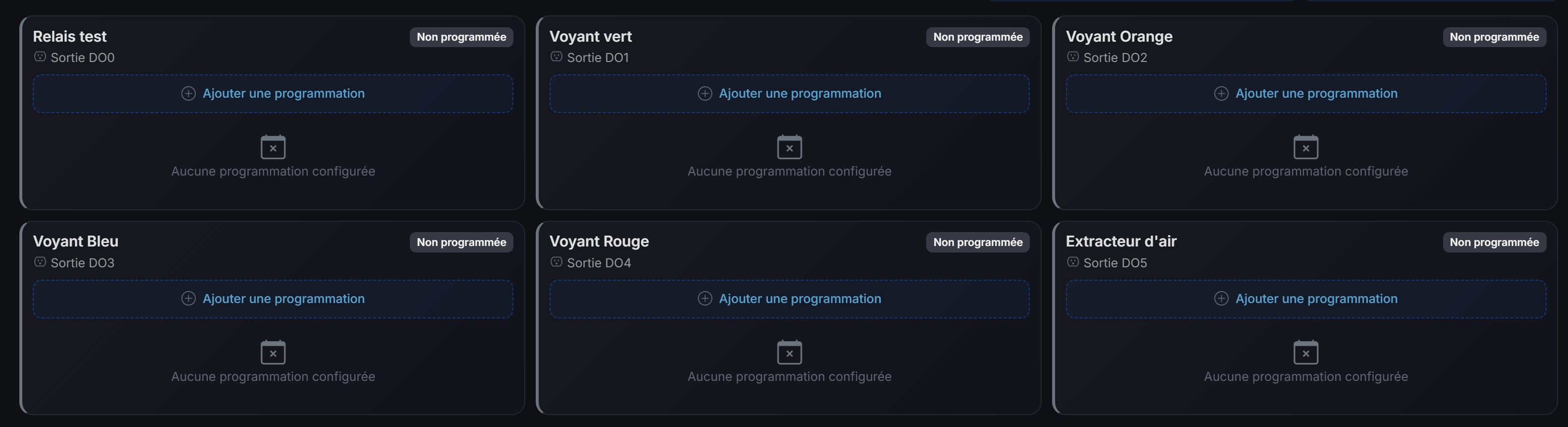This screenshot has width=1568, height=427.
Task: Click the plus icon on Voyant vert card
Action: [x=705, y=94]
